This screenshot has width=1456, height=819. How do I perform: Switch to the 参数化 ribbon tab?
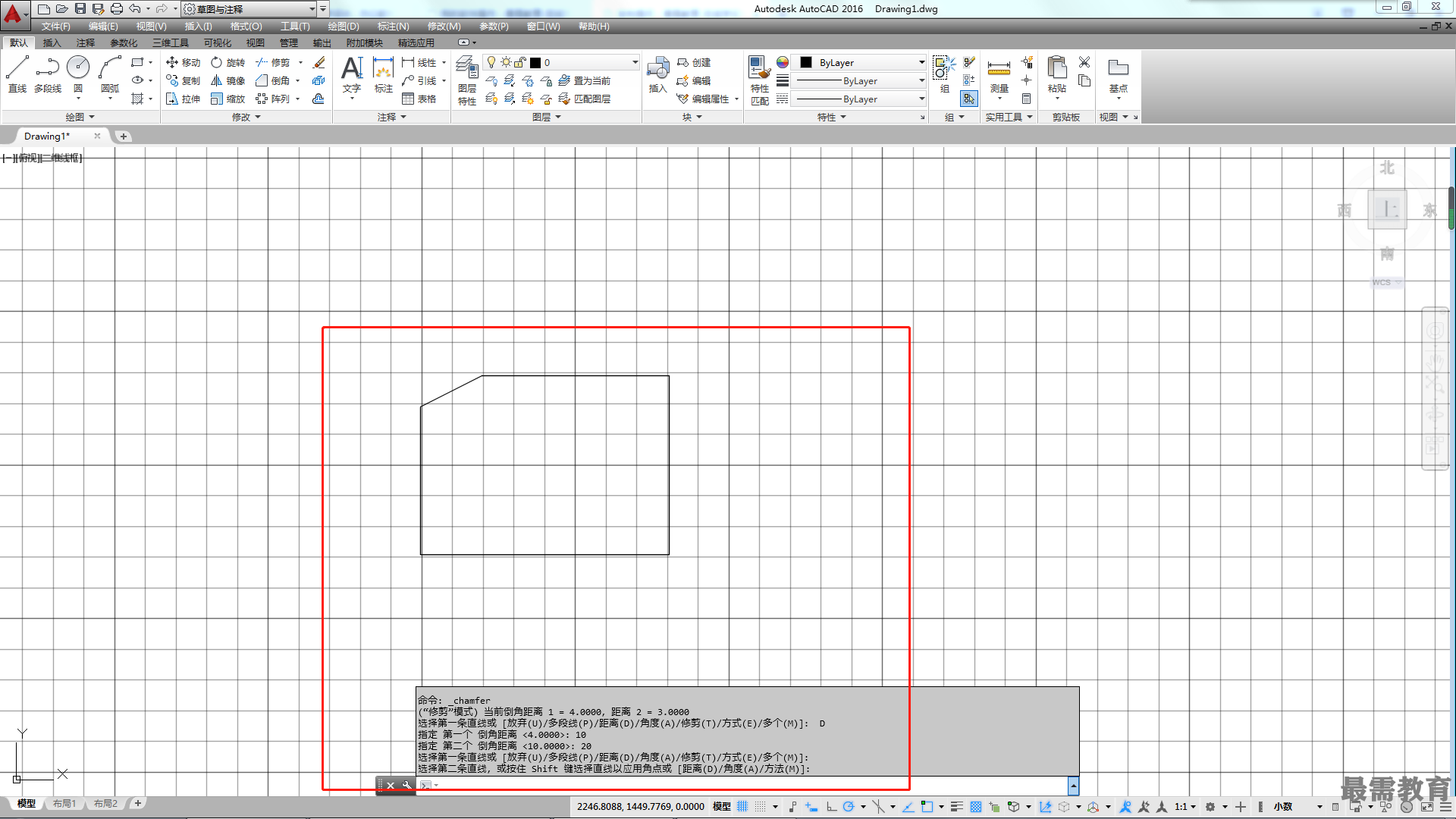[x=124, y=42]
